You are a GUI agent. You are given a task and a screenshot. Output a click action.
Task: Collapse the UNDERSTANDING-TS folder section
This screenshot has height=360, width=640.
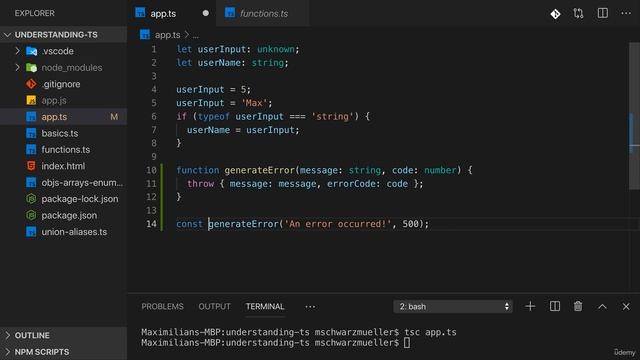click(x=63, y=35)
